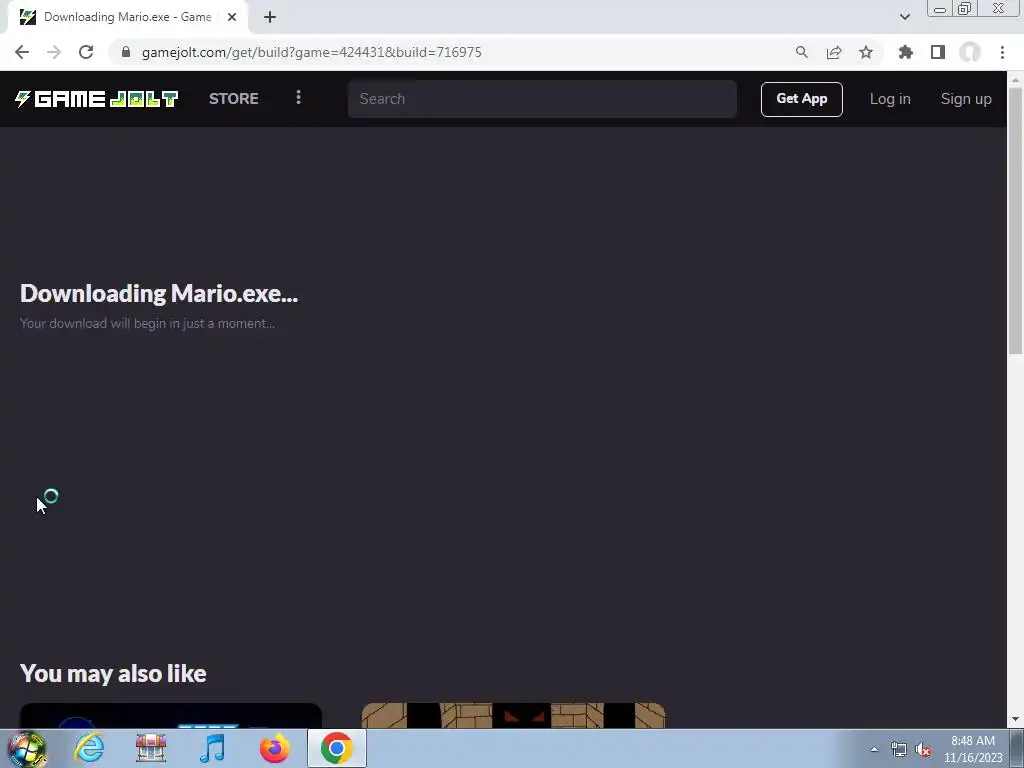Click the network tray icon
The image size is (1024, 768).
(899, 749)
